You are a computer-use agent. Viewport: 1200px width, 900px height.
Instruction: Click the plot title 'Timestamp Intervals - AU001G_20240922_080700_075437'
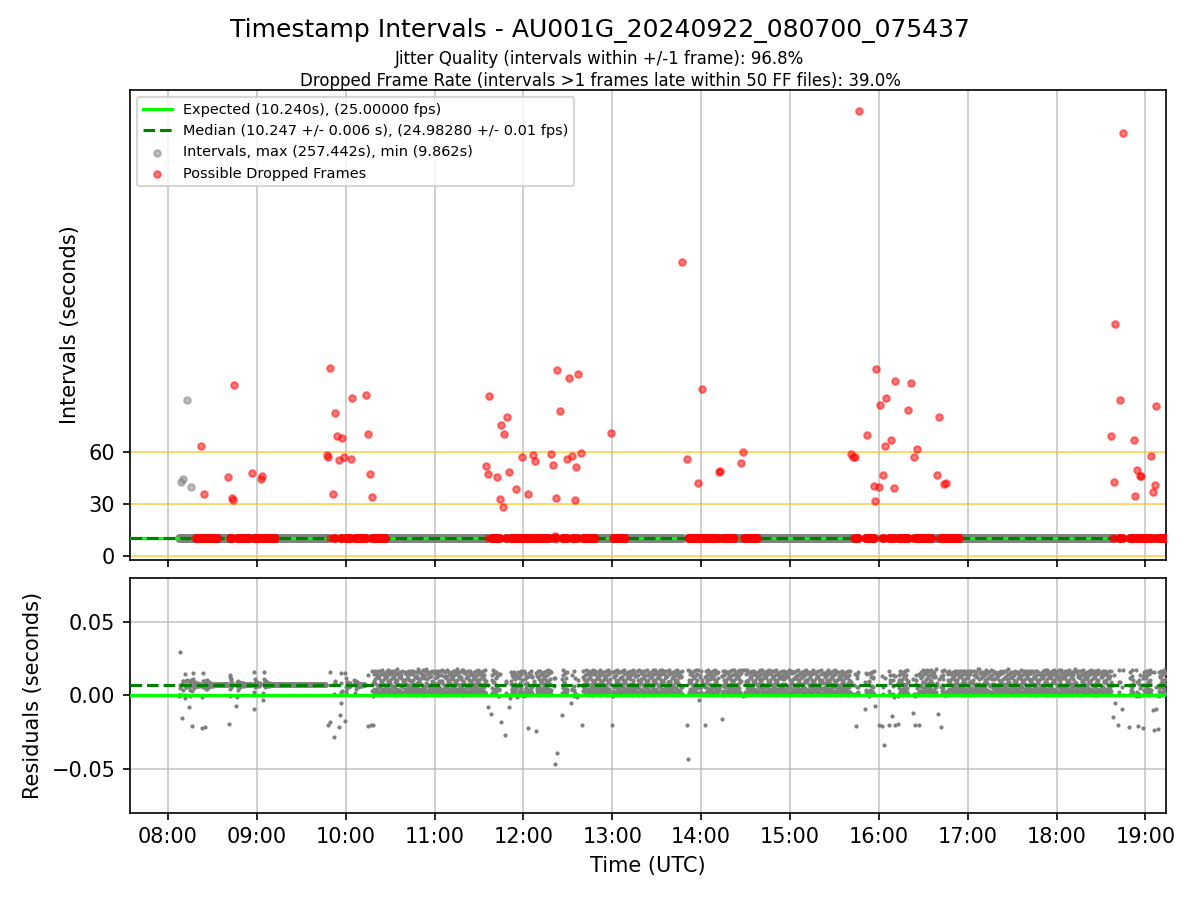[600, 29]
